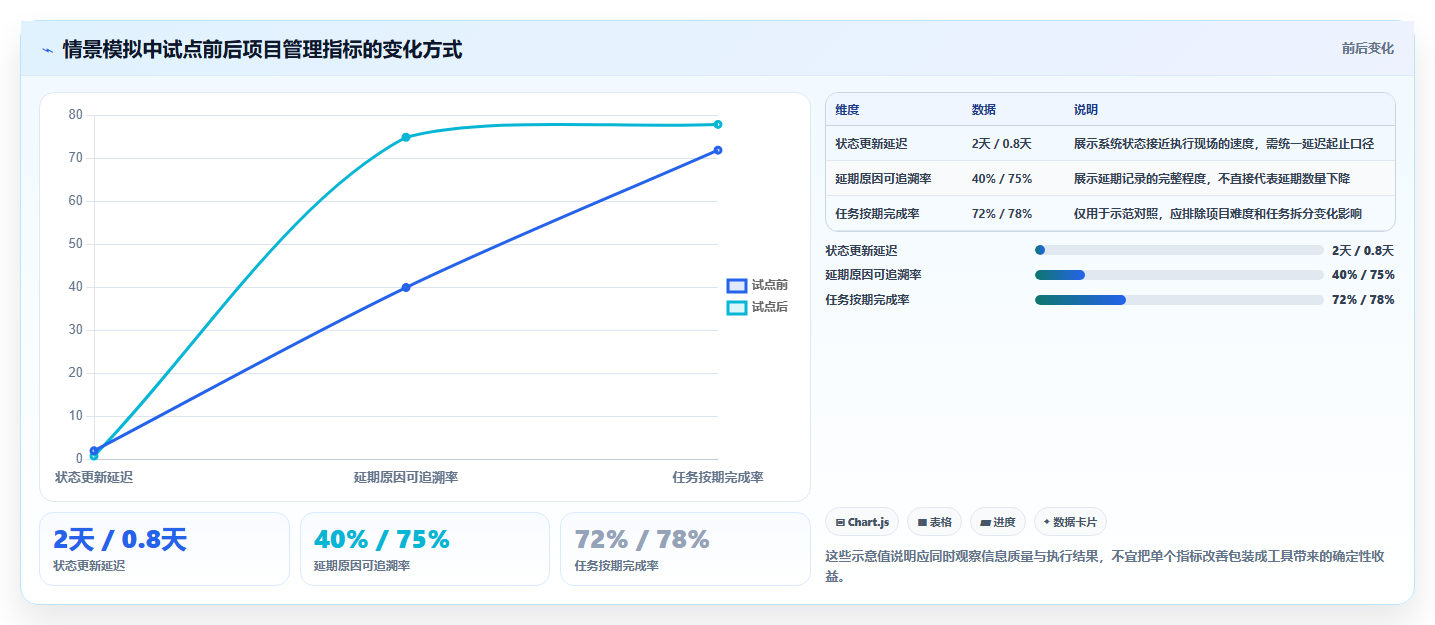This screenshot has width=1435, height=625.
Task: Click x-axis label 延期原因可追溯率
Action: (406, 477)
